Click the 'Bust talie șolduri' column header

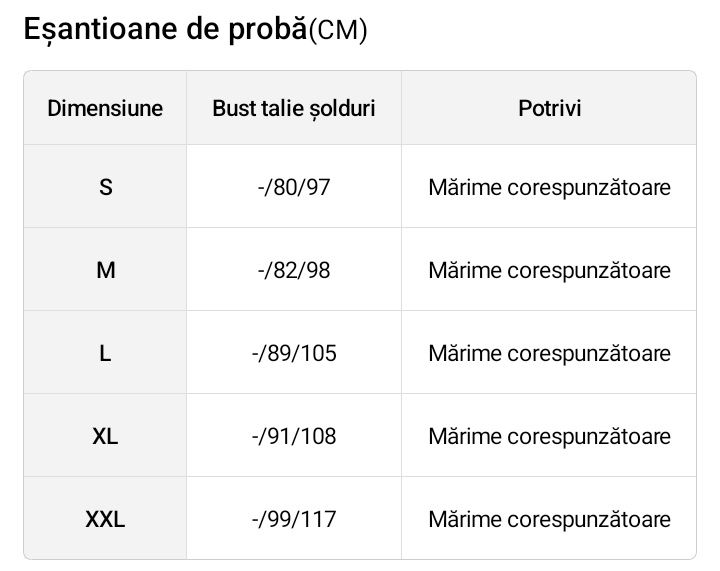(x=294, y=108)
